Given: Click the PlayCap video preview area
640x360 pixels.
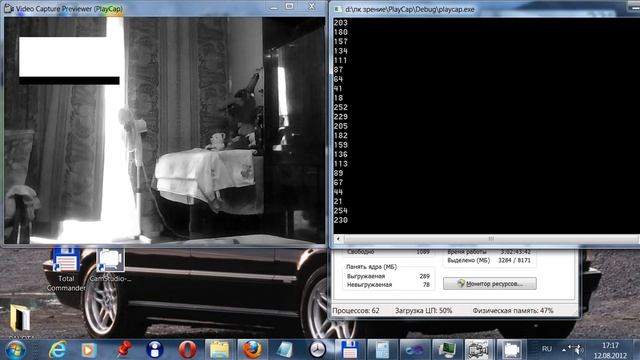Looking at the screenshot, I should 164,130.
